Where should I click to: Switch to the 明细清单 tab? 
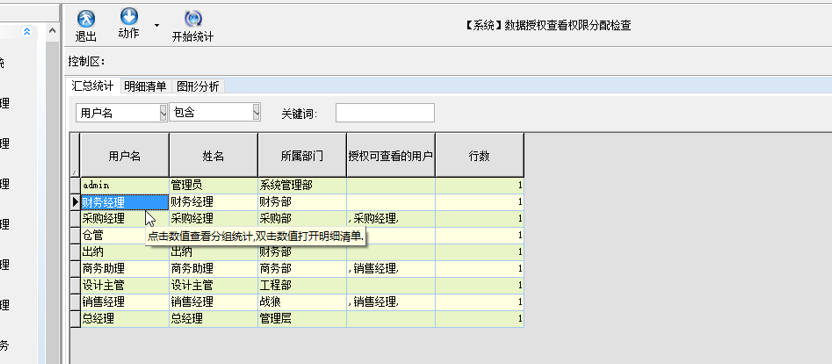[x=145, y=86]
